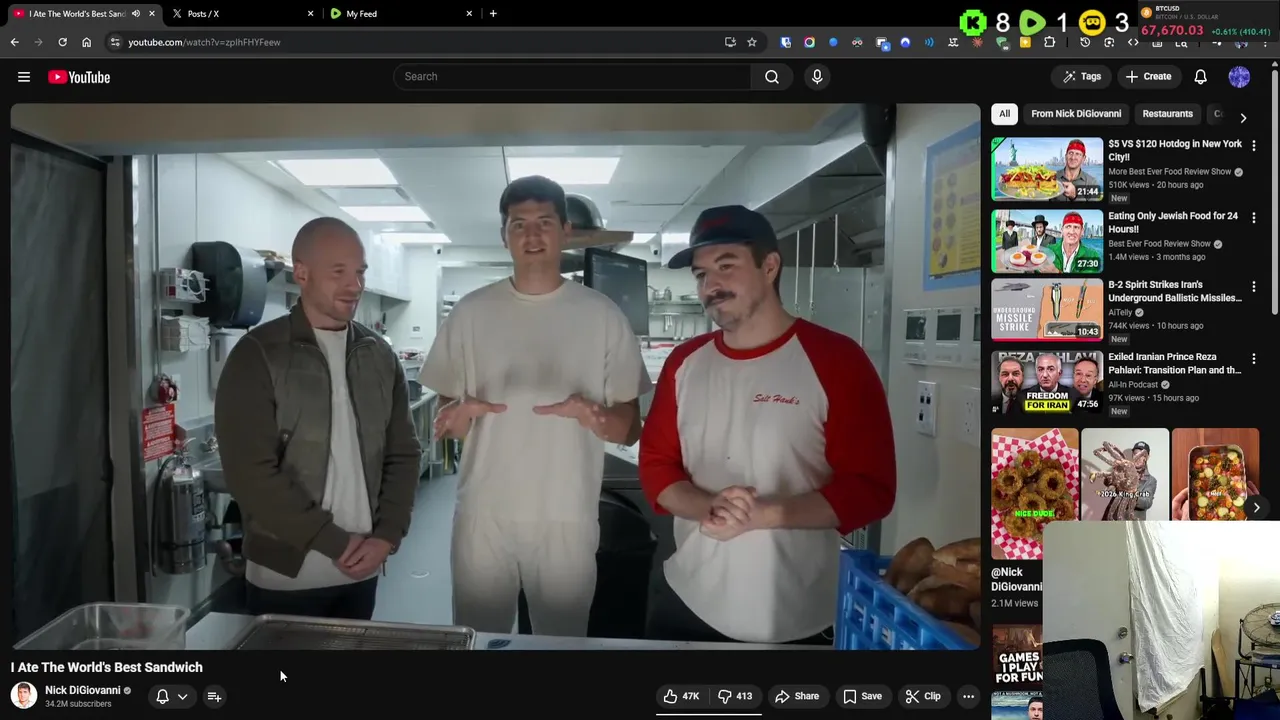Select the All filter chip
This screenshot has height=720, width=1280.
[x=1004, y=114]
